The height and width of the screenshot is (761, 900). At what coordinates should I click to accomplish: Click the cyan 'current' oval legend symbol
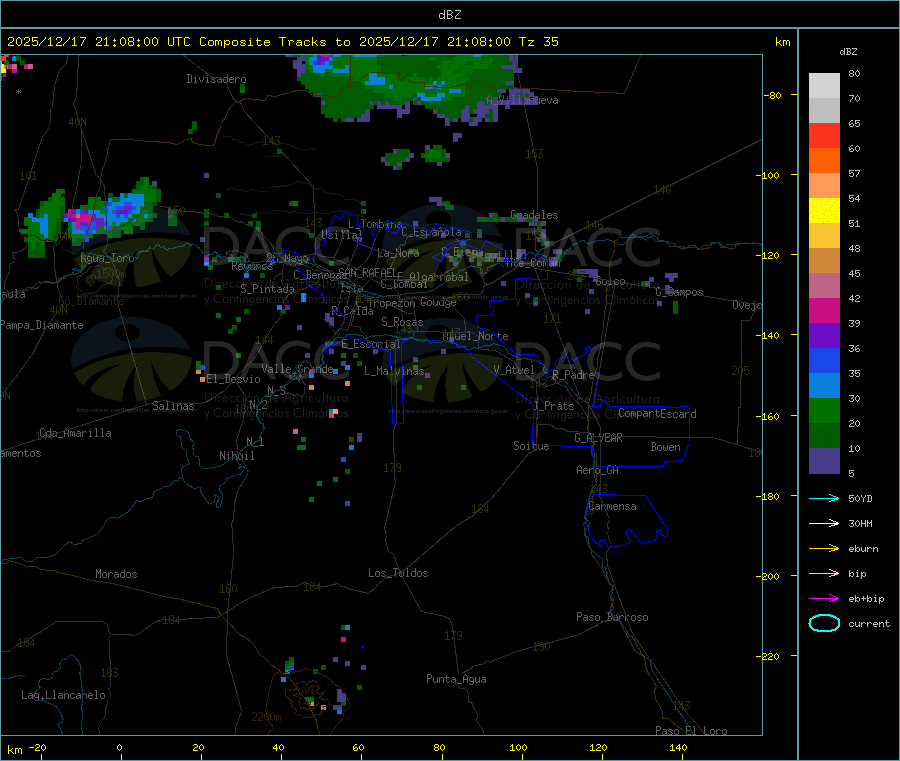click(x=824, y=623)
